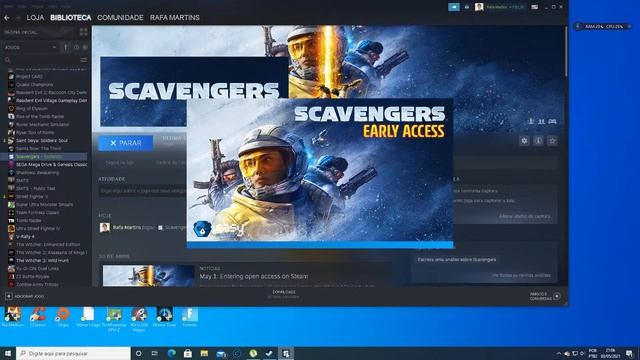Open the Origin desktop shortcut
The height and width of the screenshot is (360, 640).
pyautogui.click(x=63, y=317)
